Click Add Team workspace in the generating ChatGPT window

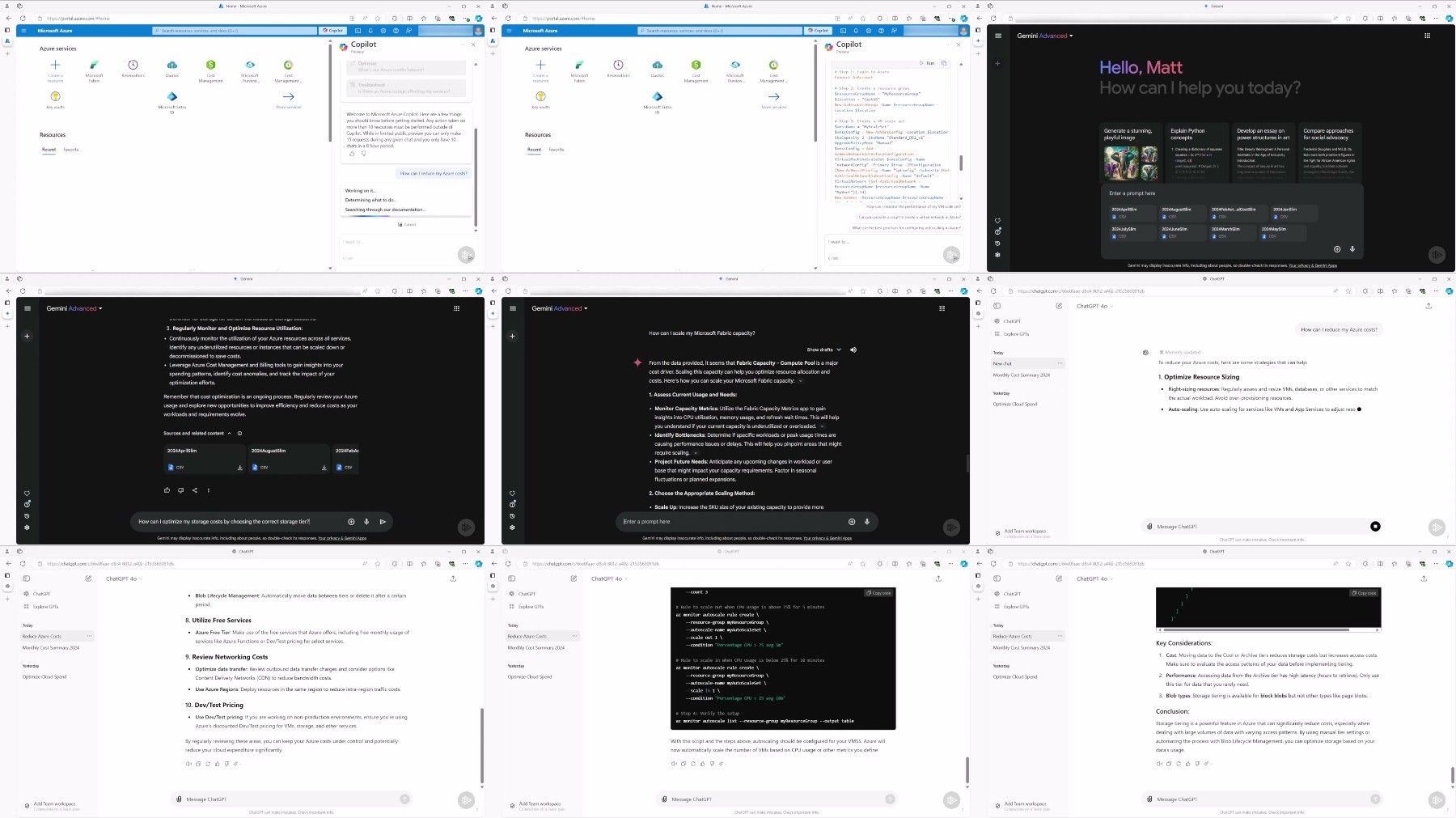(1023, 532)
